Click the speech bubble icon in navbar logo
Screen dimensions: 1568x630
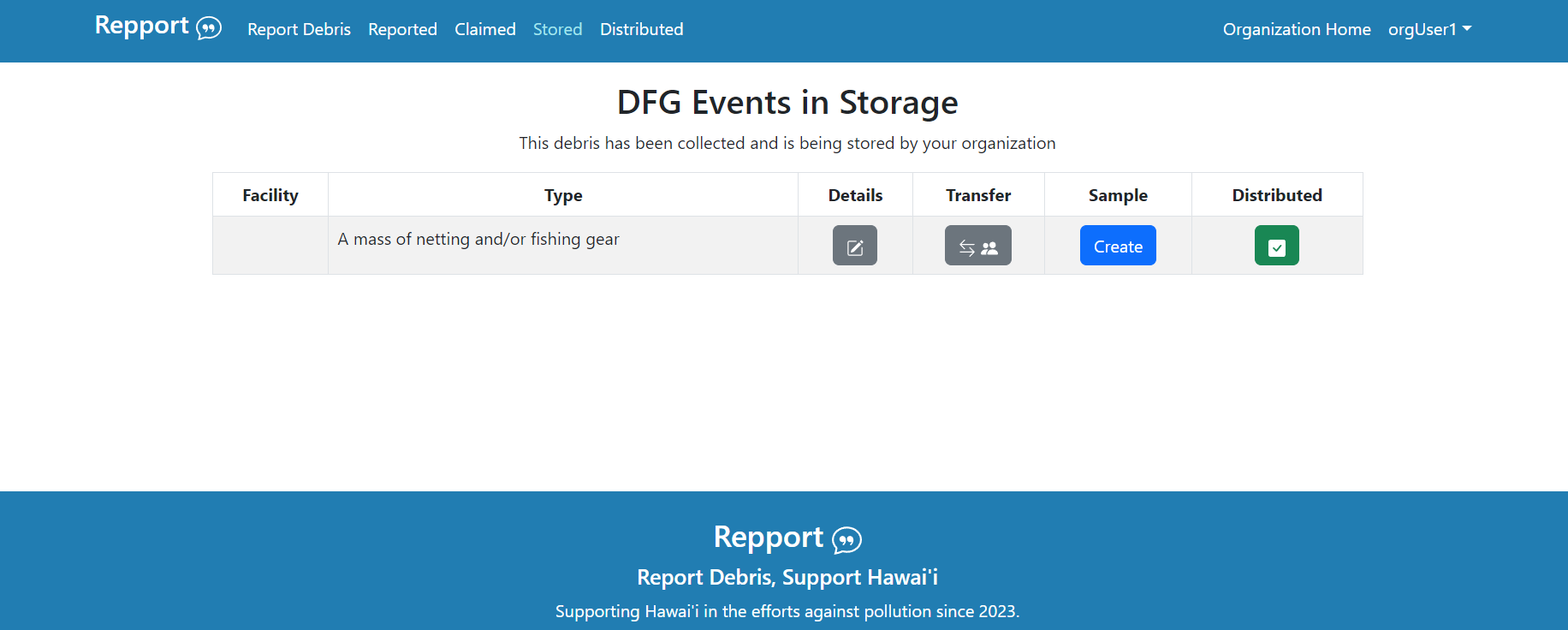(x=209, y=29)
